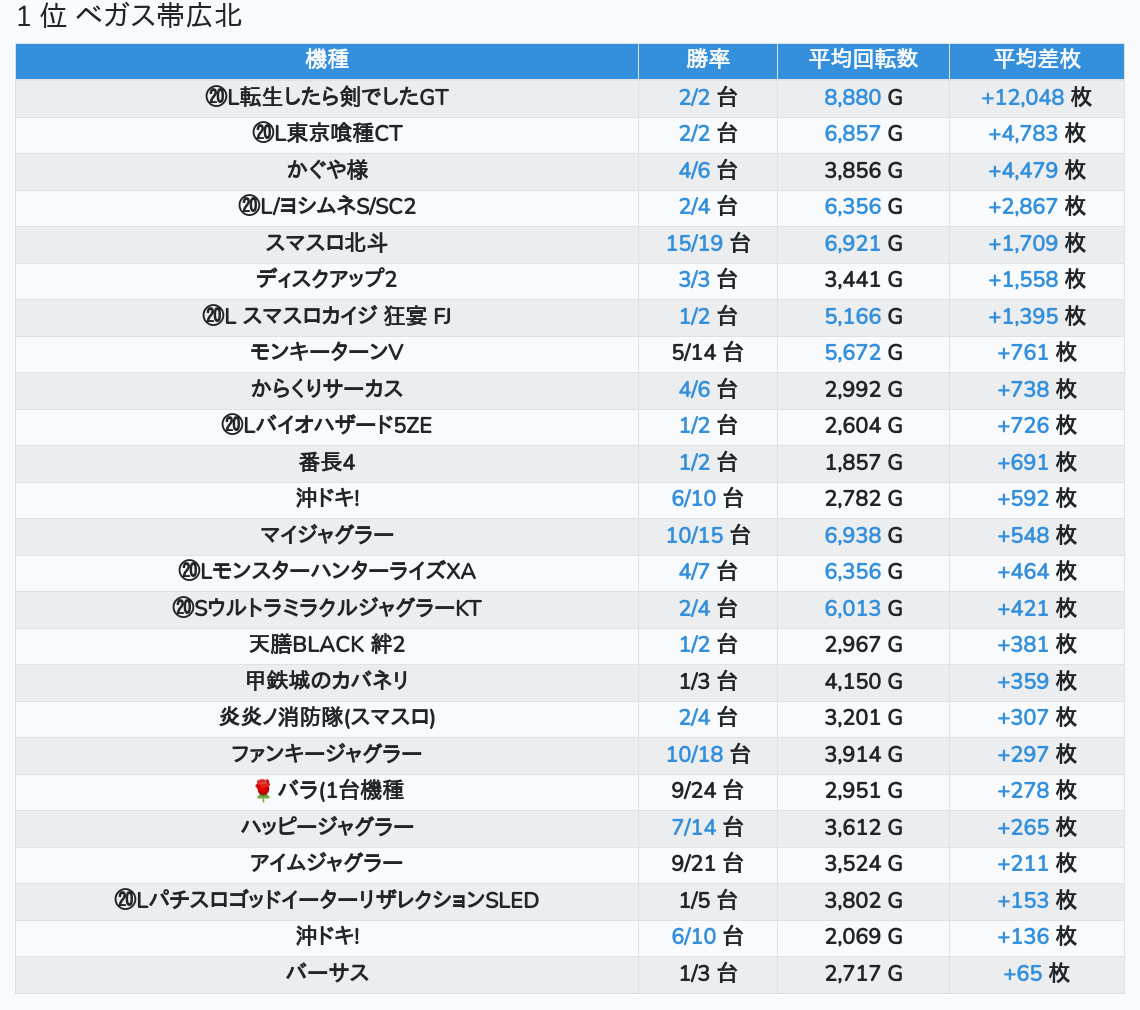1140x1010 pixels.
Task: Select the '甲鉄城のカバネリ' machine name
Action: 326,681
